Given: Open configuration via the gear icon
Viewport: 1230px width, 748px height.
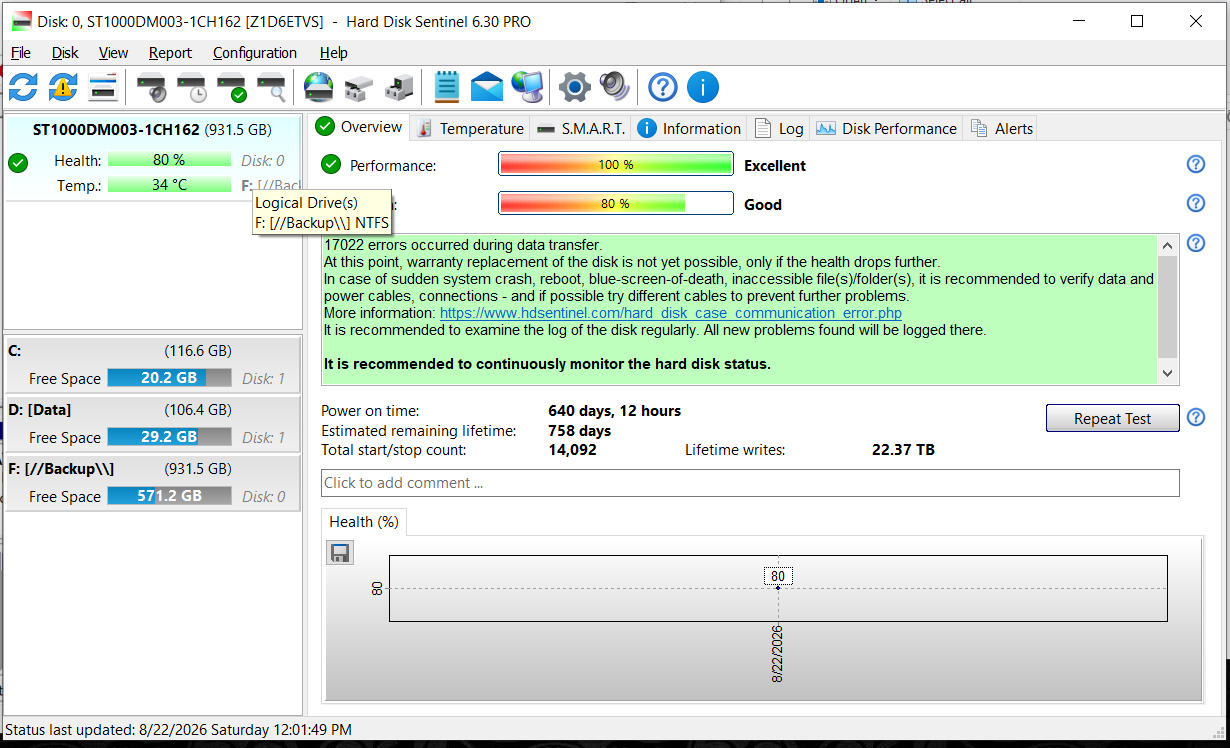Looking at the screenshot, I should click(x=575, y=87).
